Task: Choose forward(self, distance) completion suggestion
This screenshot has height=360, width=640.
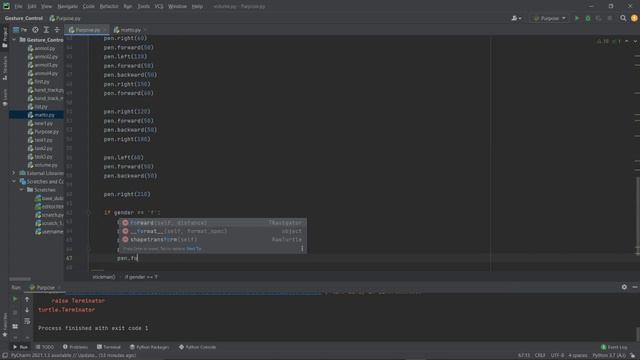Action: (x=212, y=223)
